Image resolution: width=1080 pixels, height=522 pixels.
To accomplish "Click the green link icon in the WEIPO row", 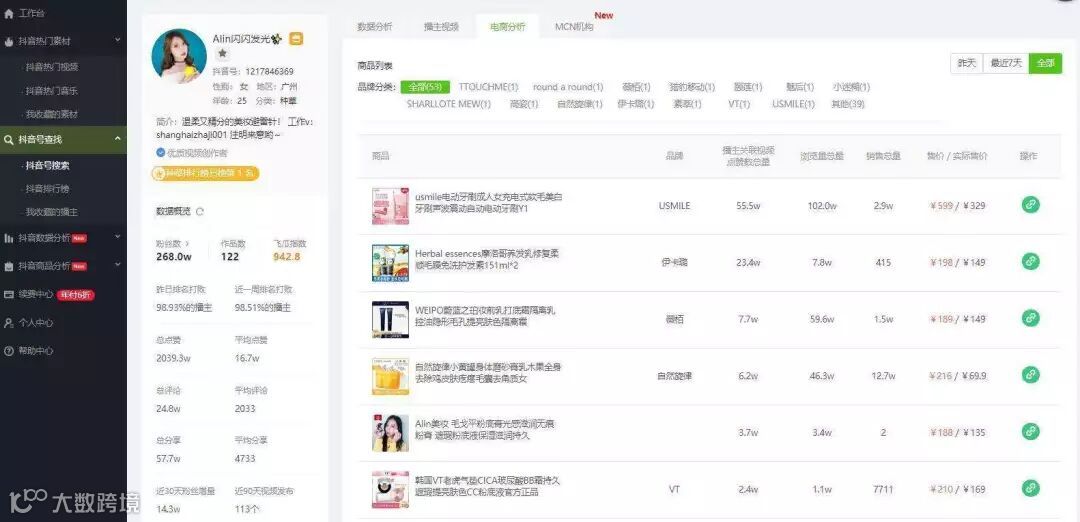I will coord(1030,318).
